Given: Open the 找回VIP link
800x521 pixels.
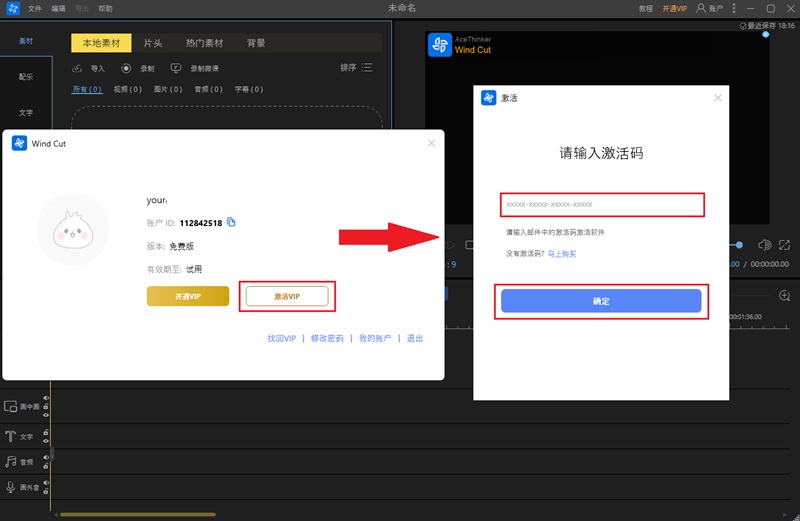Looking at the screenshot, I should (282, 338).
